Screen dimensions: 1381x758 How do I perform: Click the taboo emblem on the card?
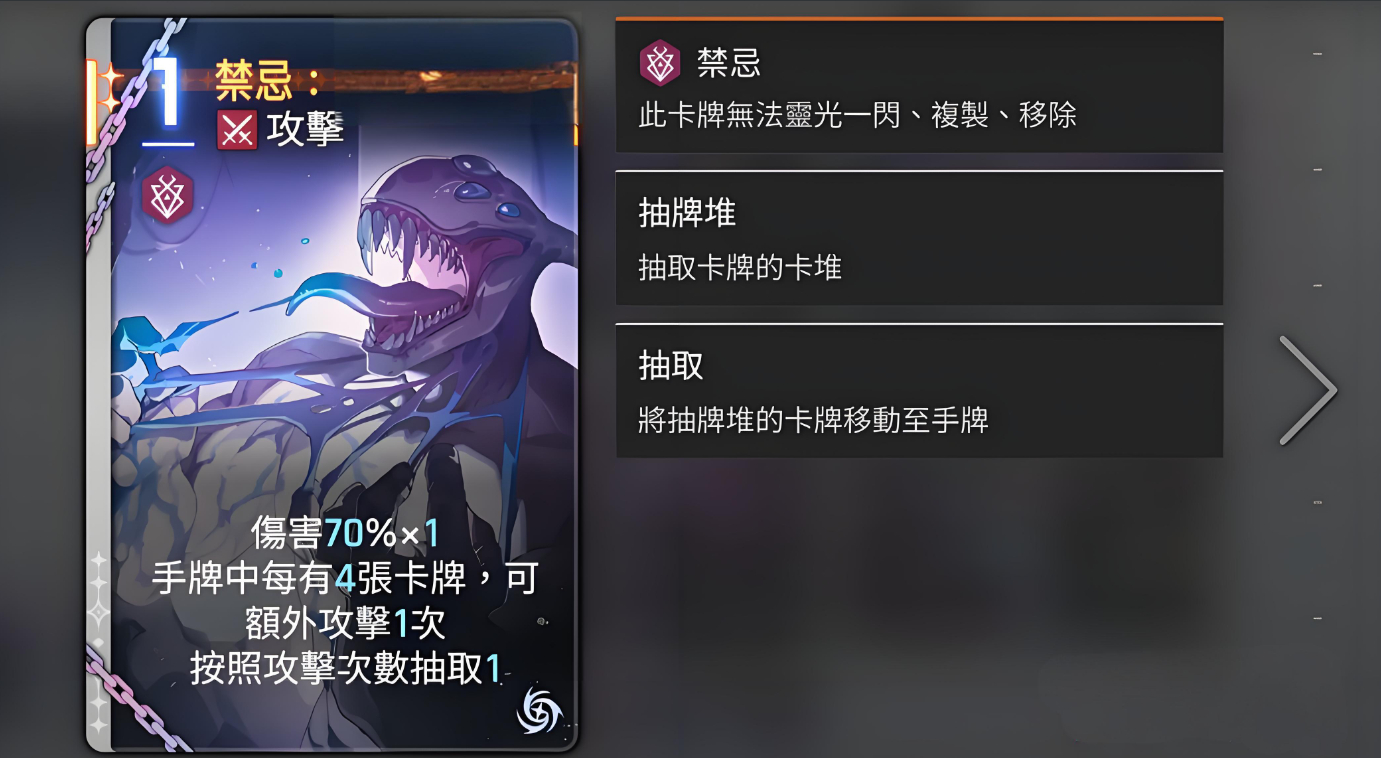click(166, 195)
